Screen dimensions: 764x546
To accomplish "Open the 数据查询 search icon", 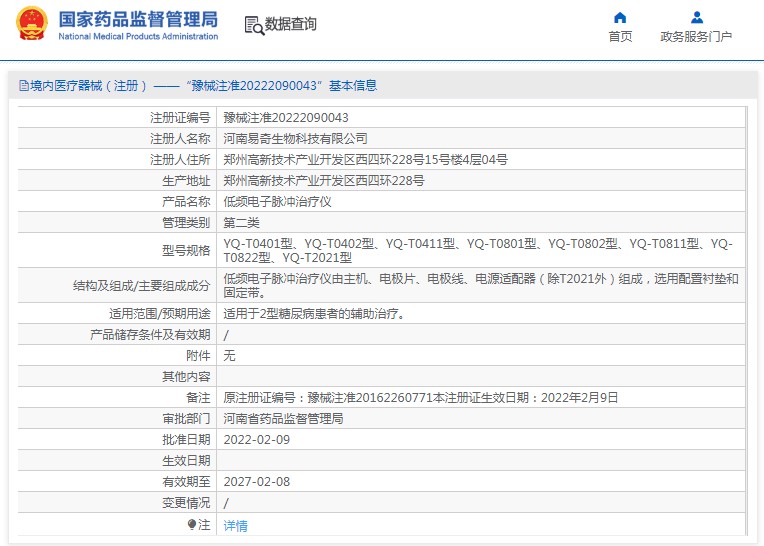I will (x=254, y=25).
